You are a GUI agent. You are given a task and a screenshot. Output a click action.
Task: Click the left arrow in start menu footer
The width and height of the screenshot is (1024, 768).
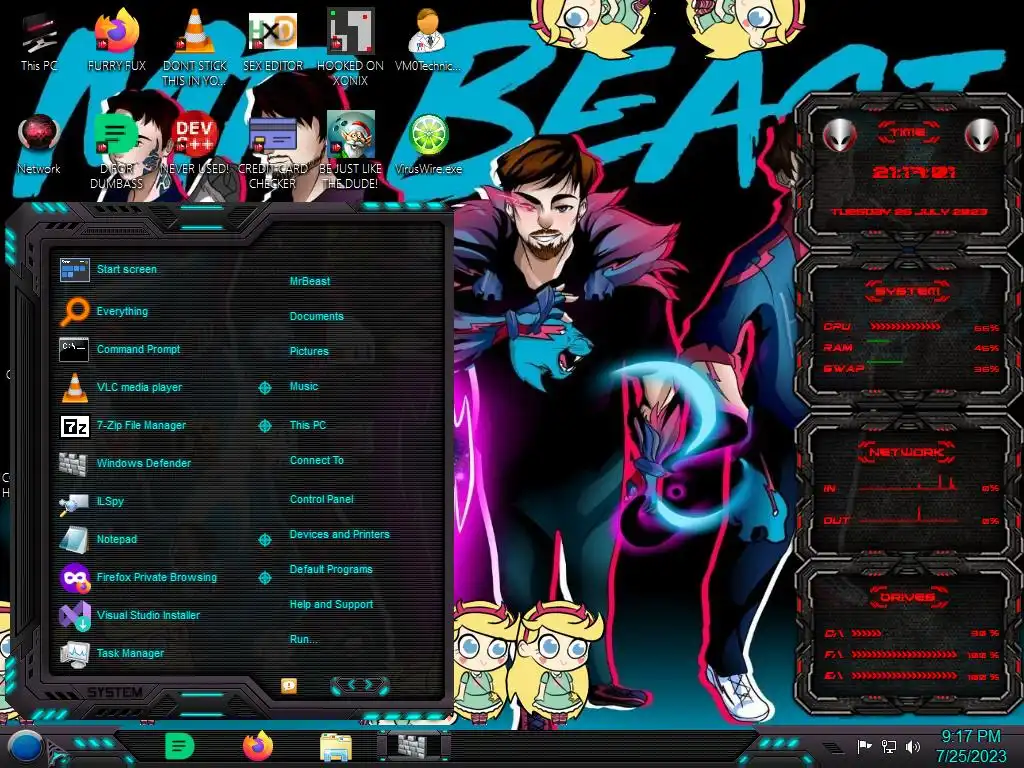pyautogui.click(x=349, y=684)
